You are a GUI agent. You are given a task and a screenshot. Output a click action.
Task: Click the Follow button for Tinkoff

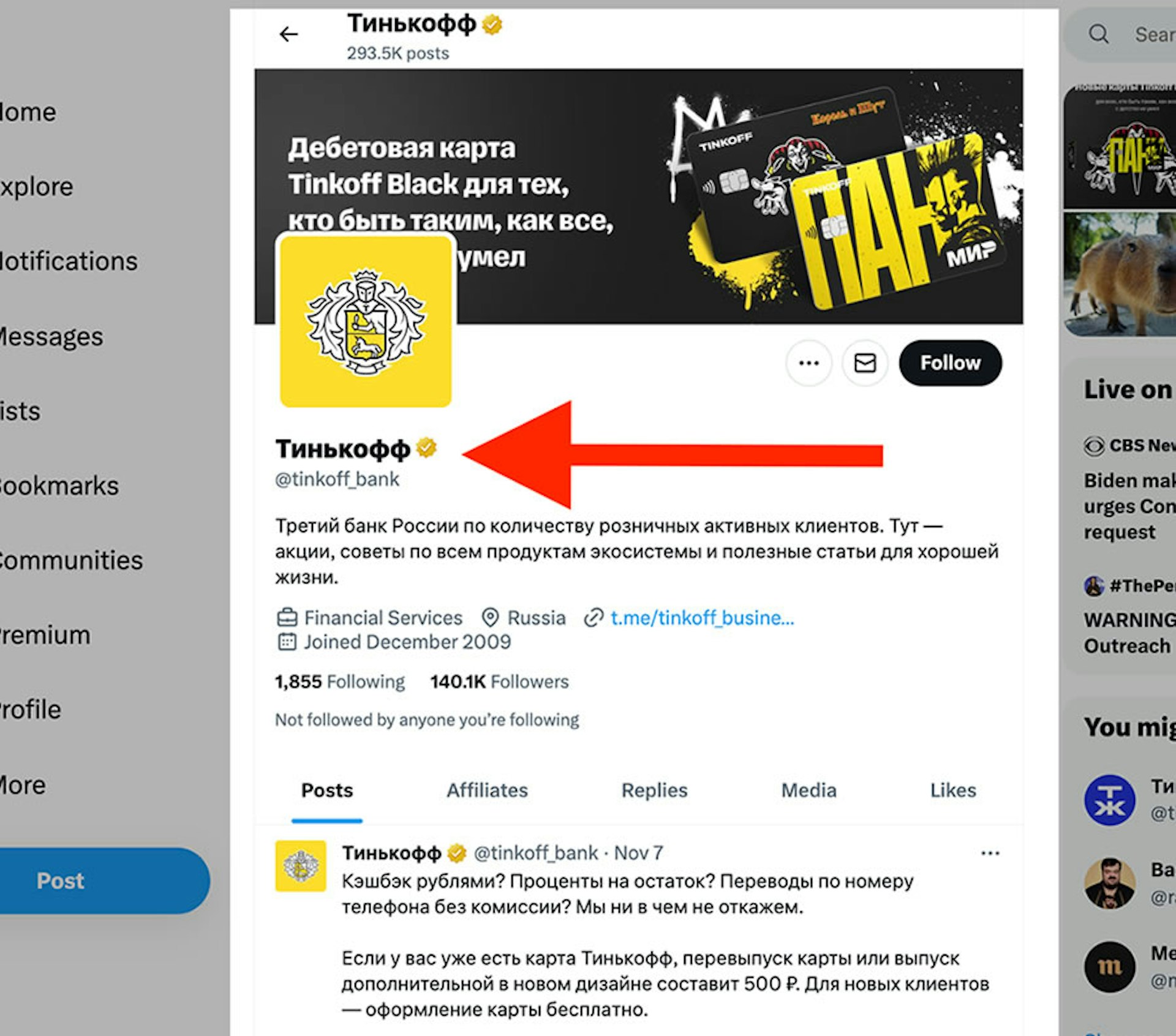[x=950, y=361]
